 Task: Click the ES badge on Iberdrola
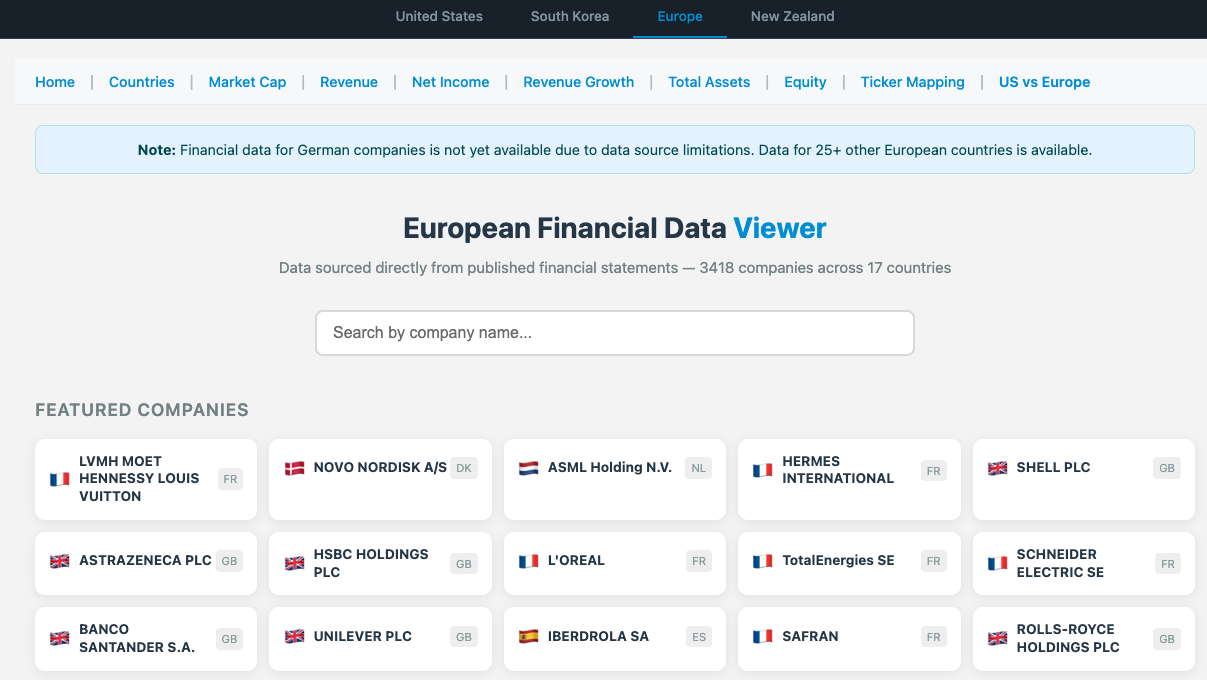698,636
